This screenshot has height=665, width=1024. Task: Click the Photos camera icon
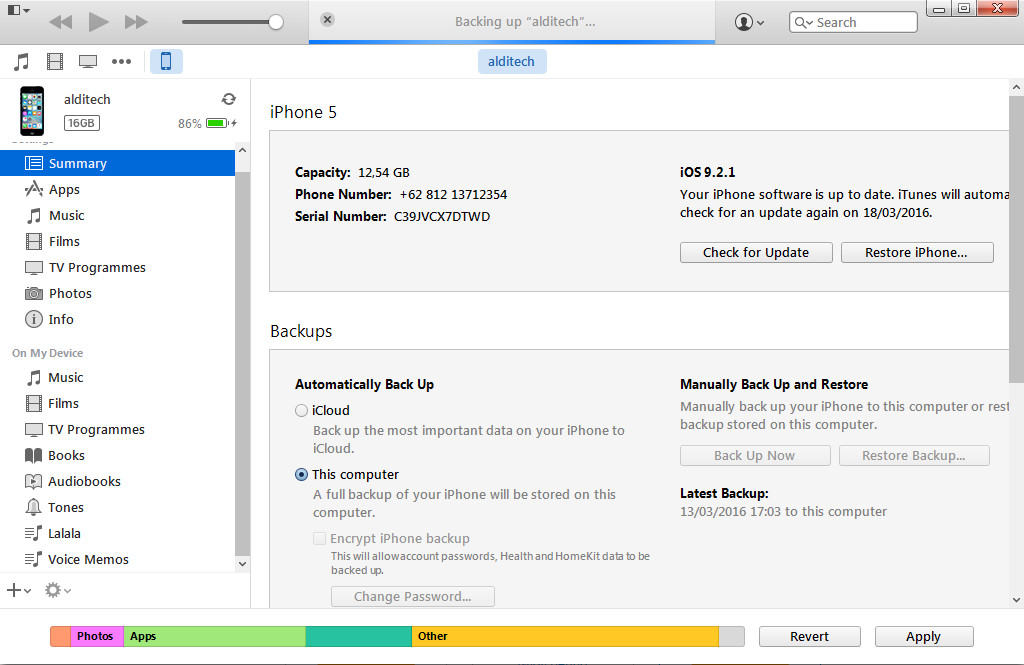click(x=34, y=293)
